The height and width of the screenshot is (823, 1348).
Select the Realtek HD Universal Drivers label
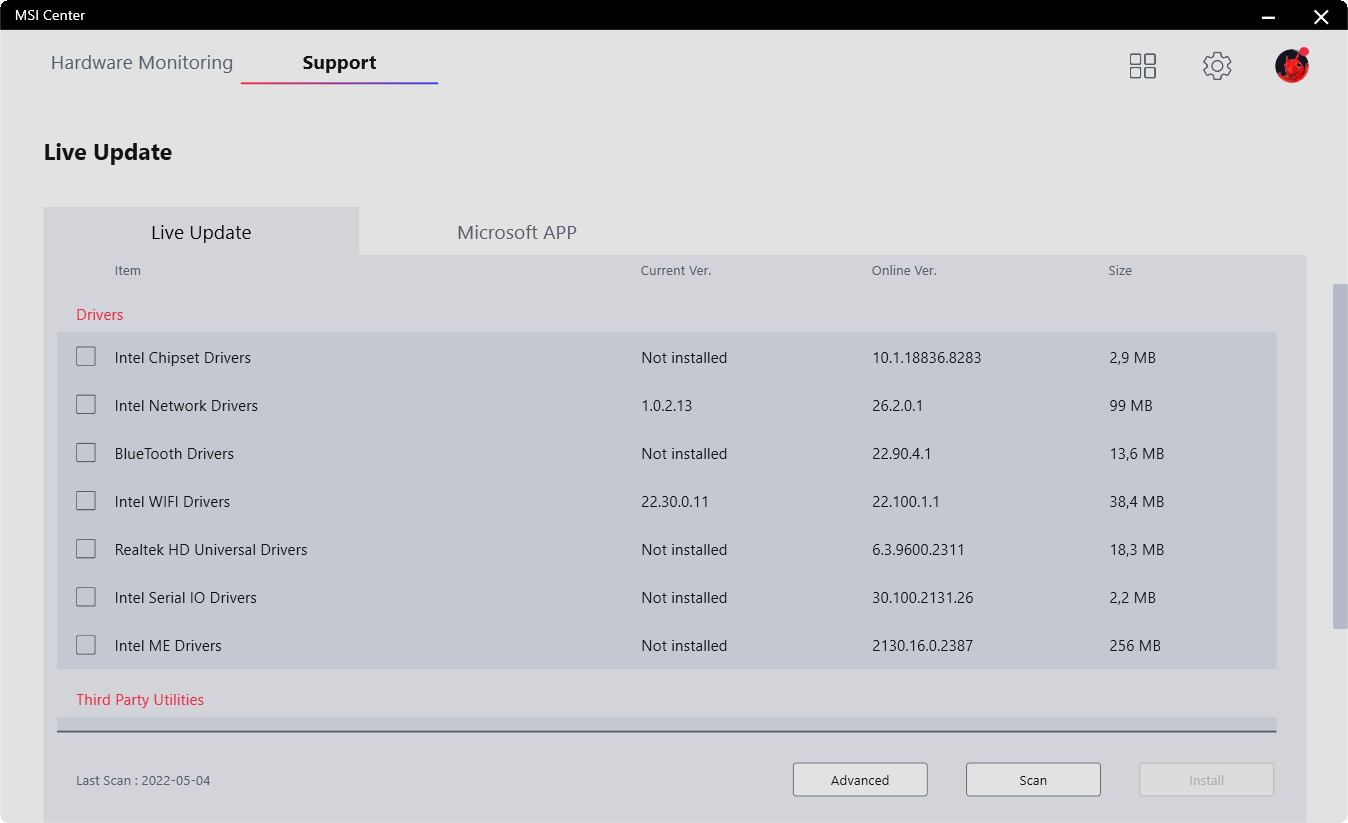[x=211, y=550]
